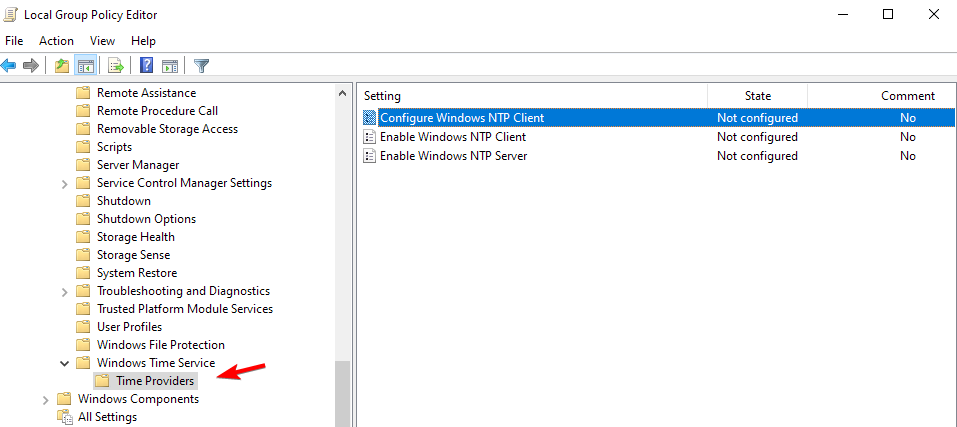Go up one level with folder icon
Image resolution: width=957 pixels, height=427 pixels.
62,65
